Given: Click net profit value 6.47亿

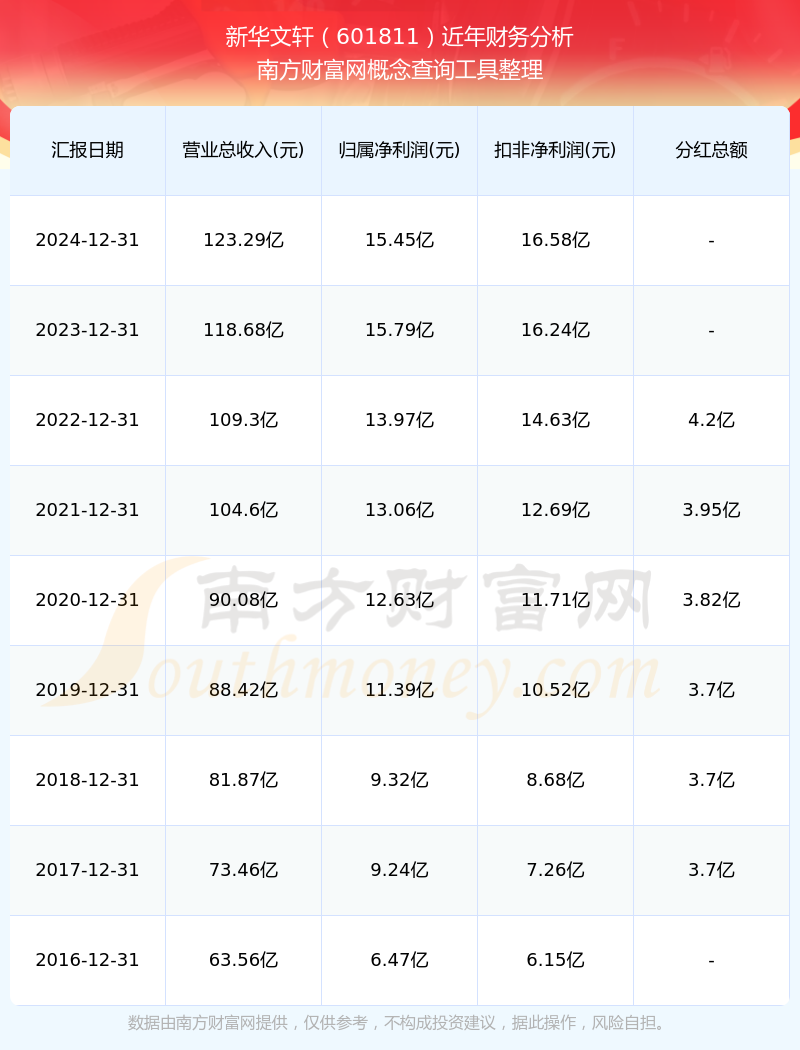Looking at the screenshot, I should point(400,960).
